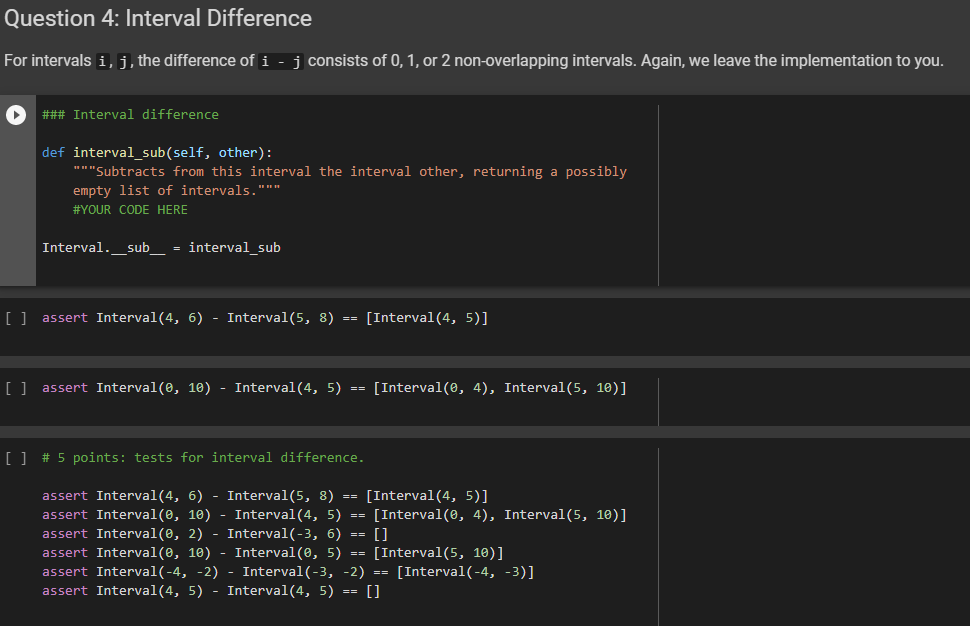
Task: Click the ### Interval difference comment line
Action: point(129,114)
